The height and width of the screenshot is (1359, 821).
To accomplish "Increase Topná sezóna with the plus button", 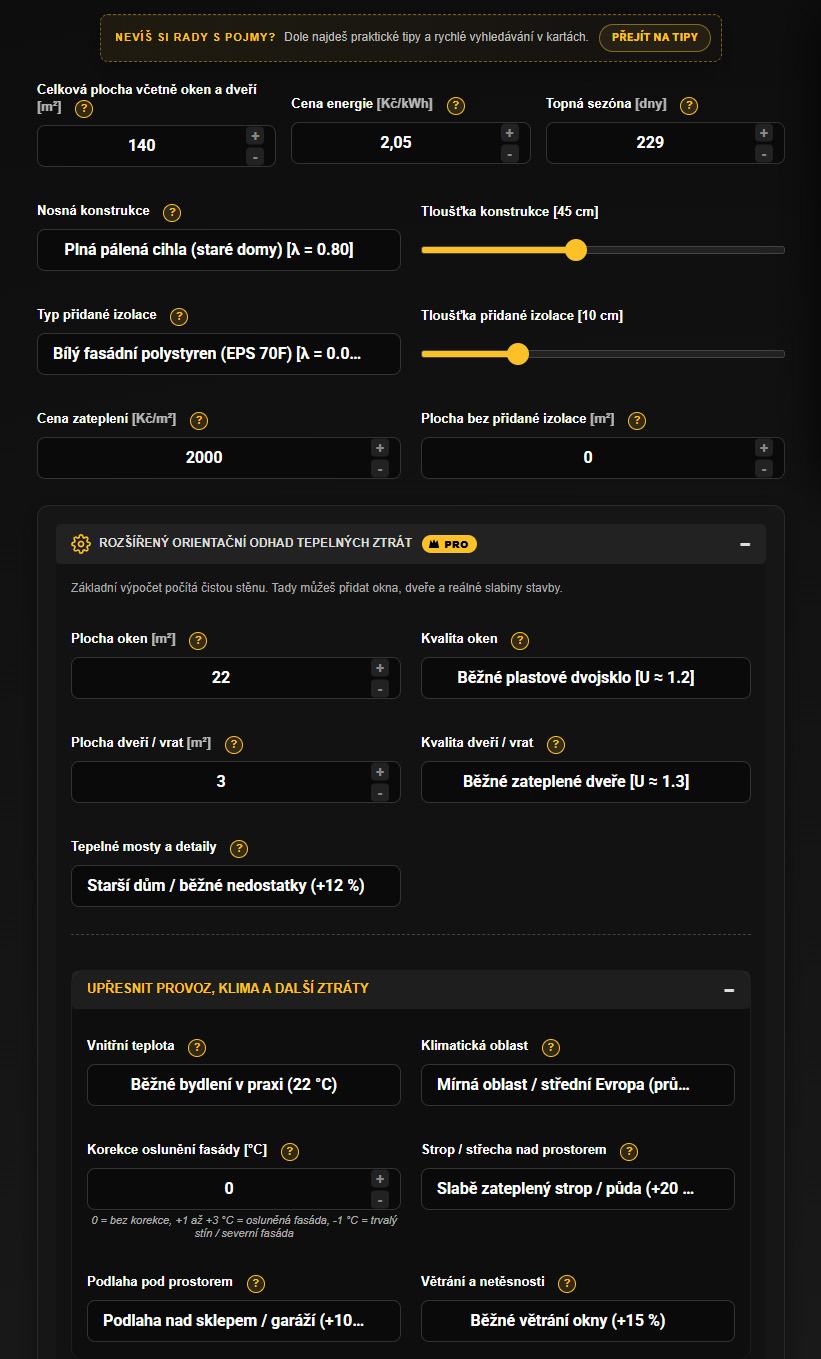I will click(x=764, y=133).
